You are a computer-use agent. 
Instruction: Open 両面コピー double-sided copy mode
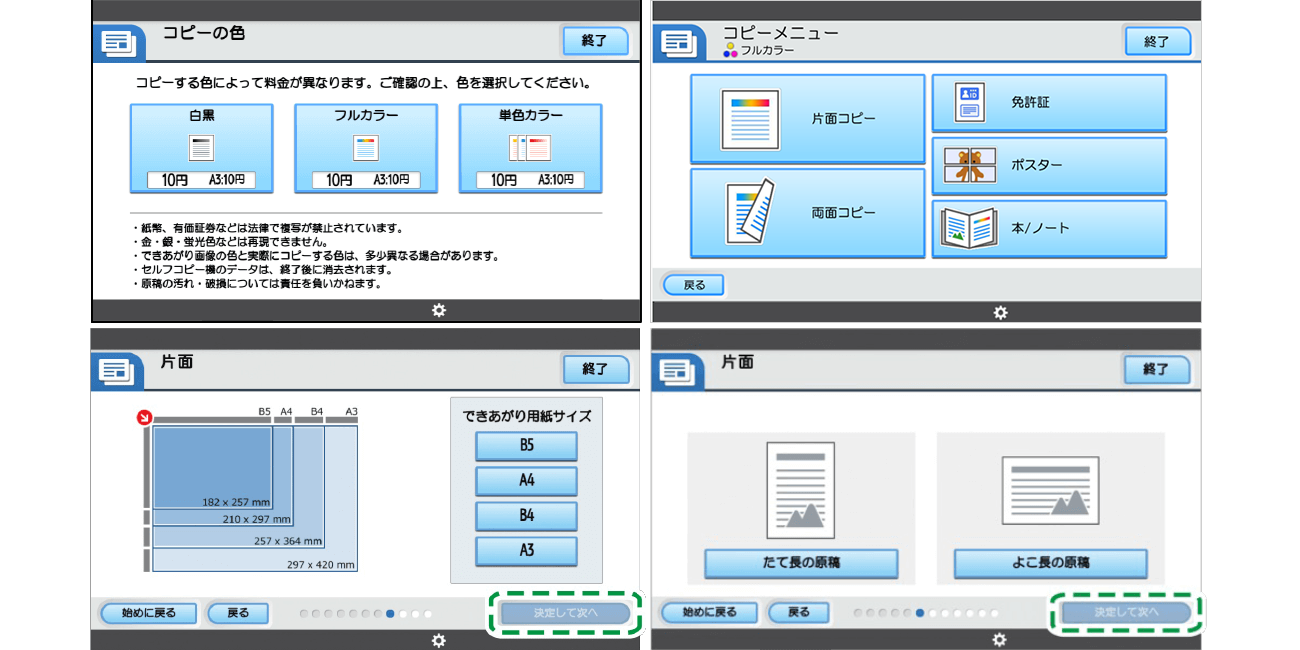[x=807, y=213]
